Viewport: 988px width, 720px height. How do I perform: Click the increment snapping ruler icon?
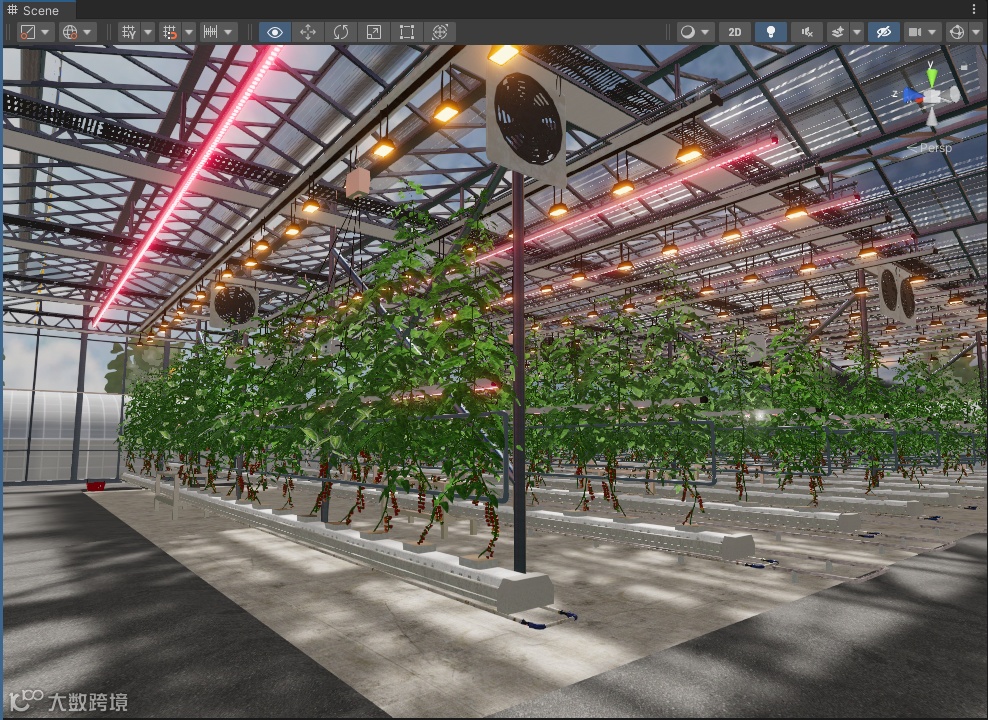[x=210, y=32]
